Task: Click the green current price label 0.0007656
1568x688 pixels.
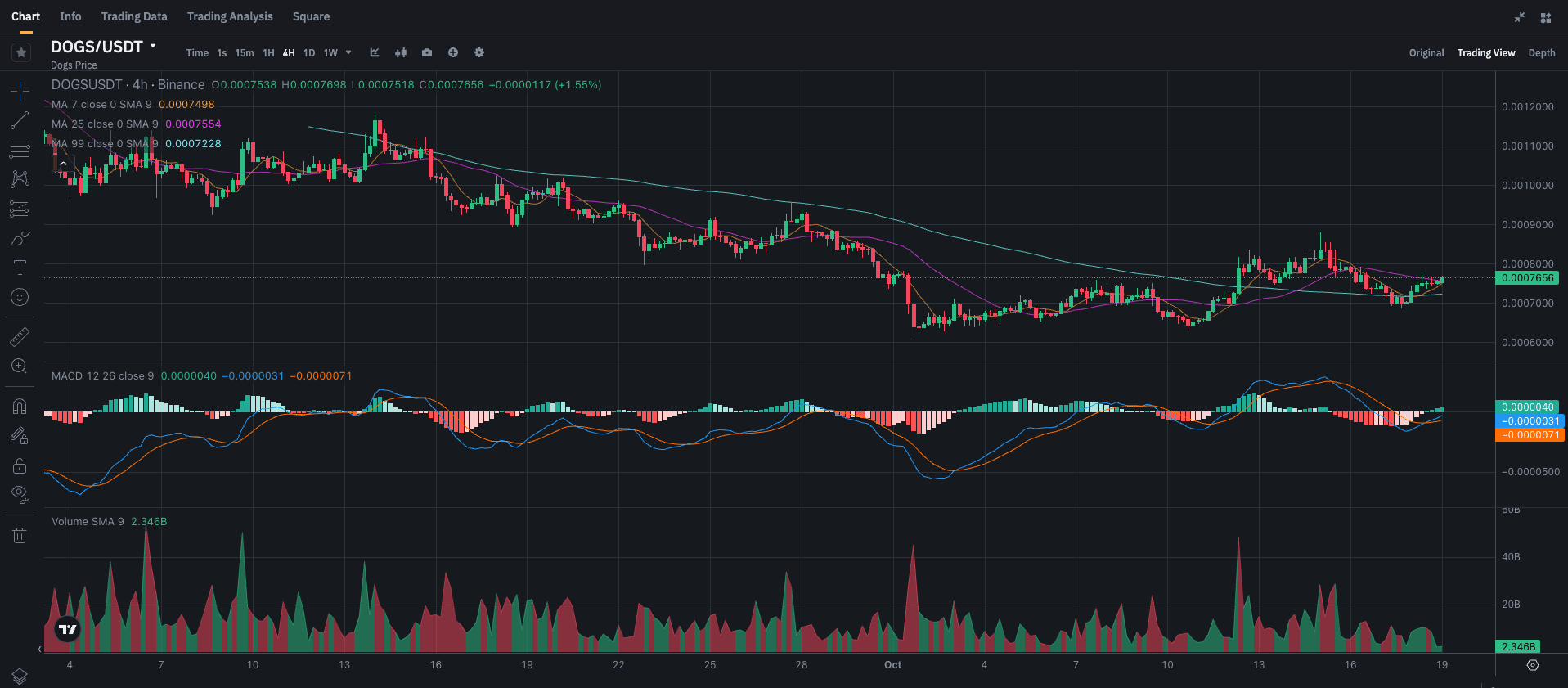Action: [x=1527, y=278]
